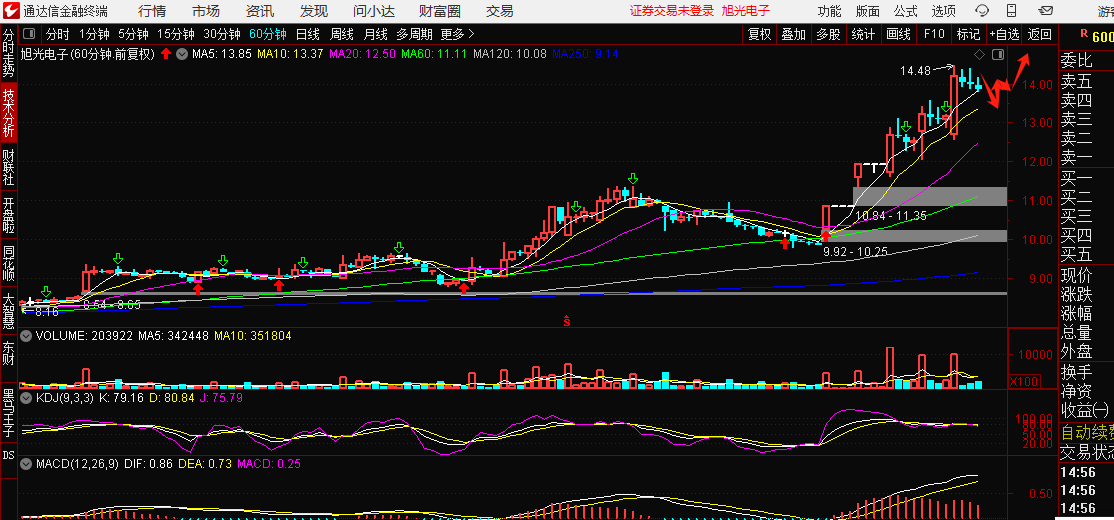
Task: Open the 财联社 sidebar tab
Action: [x=9, y=166]
